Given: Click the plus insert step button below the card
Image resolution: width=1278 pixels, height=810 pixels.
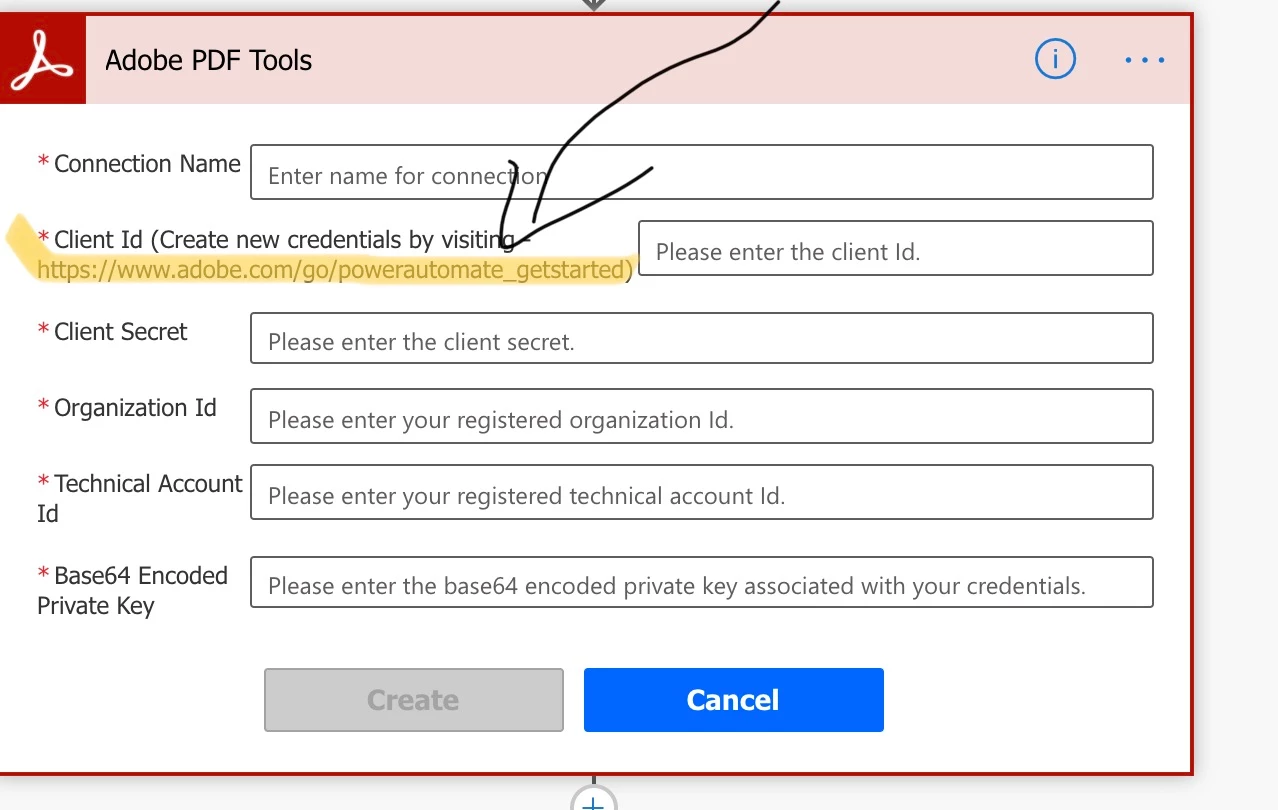Looking at the screenshot, I should [594, 800].
